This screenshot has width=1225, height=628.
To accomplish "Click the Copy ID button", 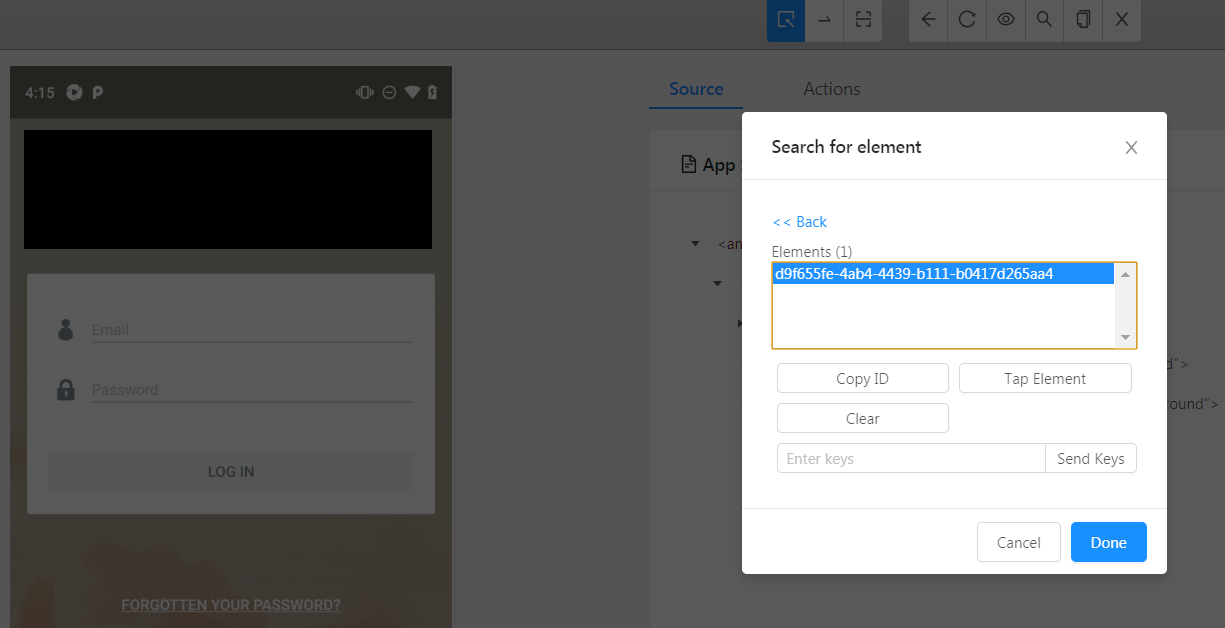I will pos(862,379).
